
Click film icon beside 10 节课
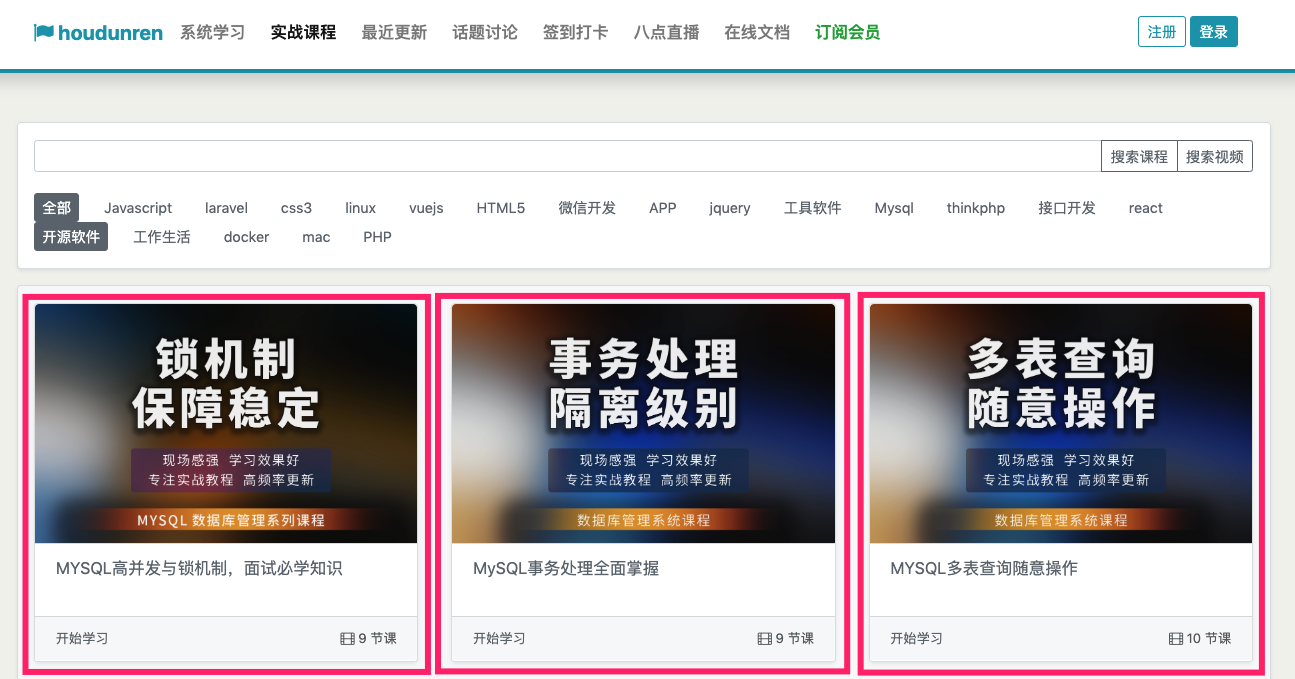[x=1176, y=638]
